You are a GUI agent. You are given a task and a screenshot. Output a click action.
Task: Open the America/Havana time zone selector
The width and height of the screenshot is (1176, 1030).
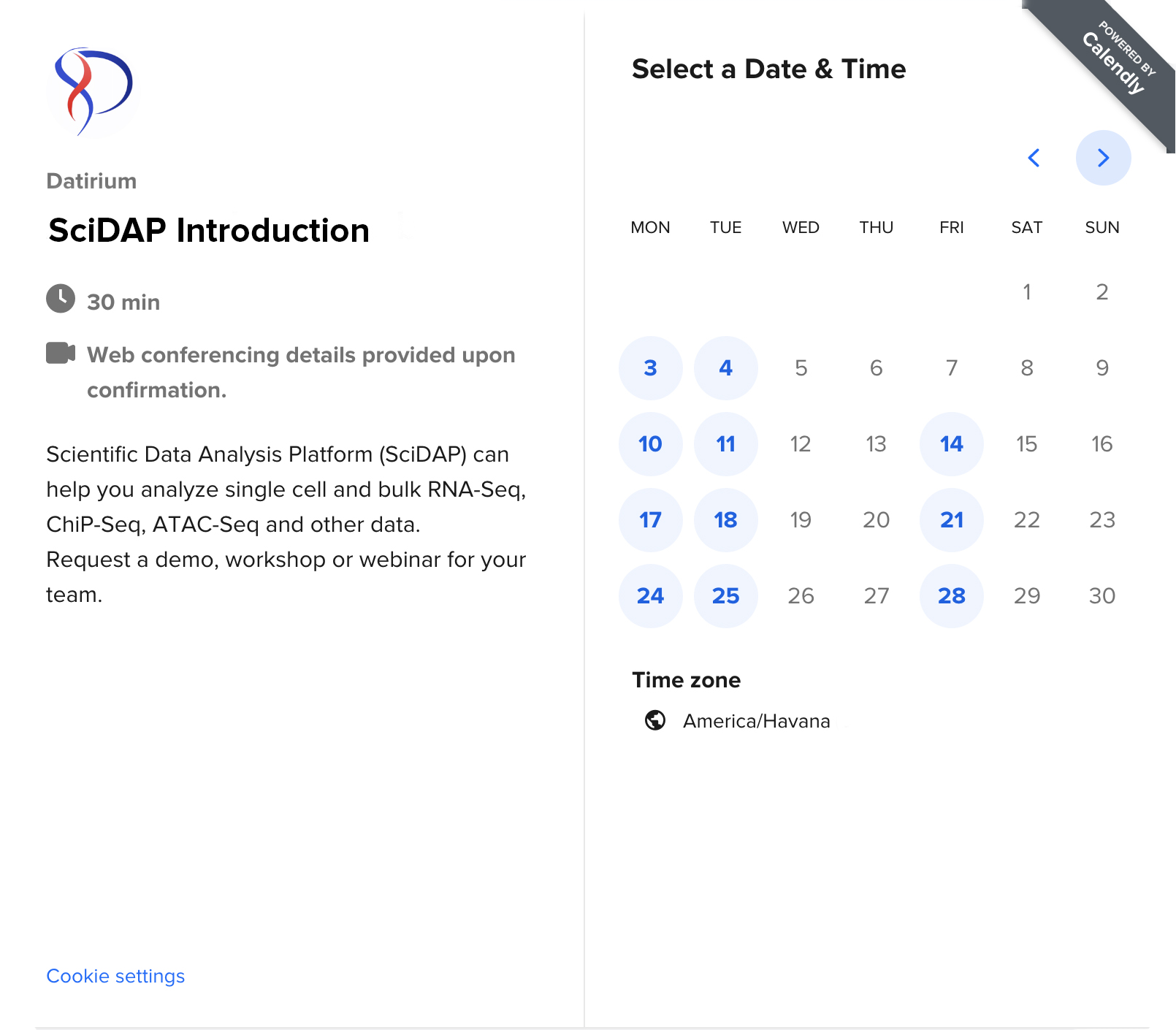(756, 720)
